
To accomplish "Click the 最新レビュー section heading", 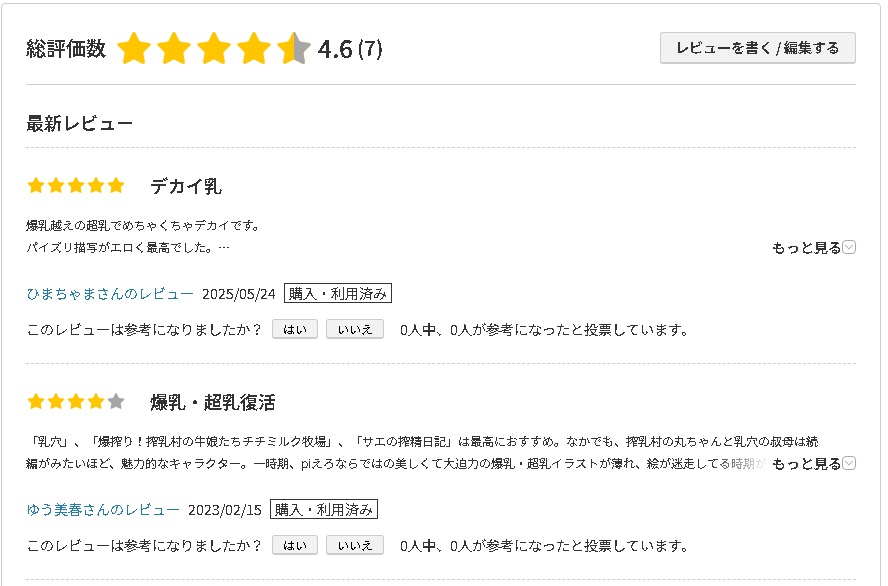I will (x=79, y=123).
